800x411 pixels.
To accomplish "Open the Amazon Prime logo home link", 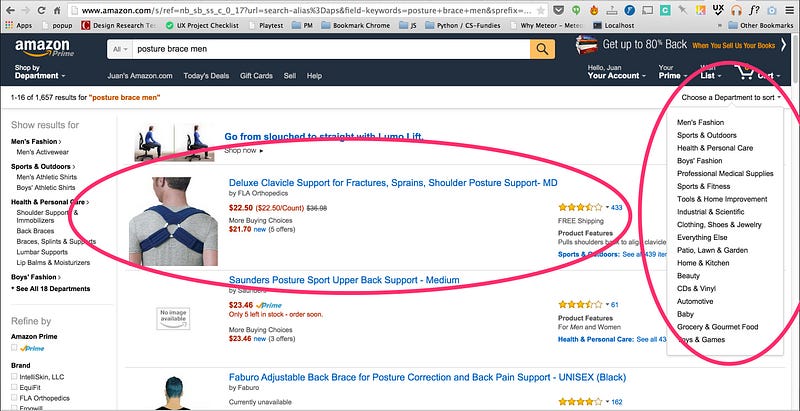I will coord(44,48).
